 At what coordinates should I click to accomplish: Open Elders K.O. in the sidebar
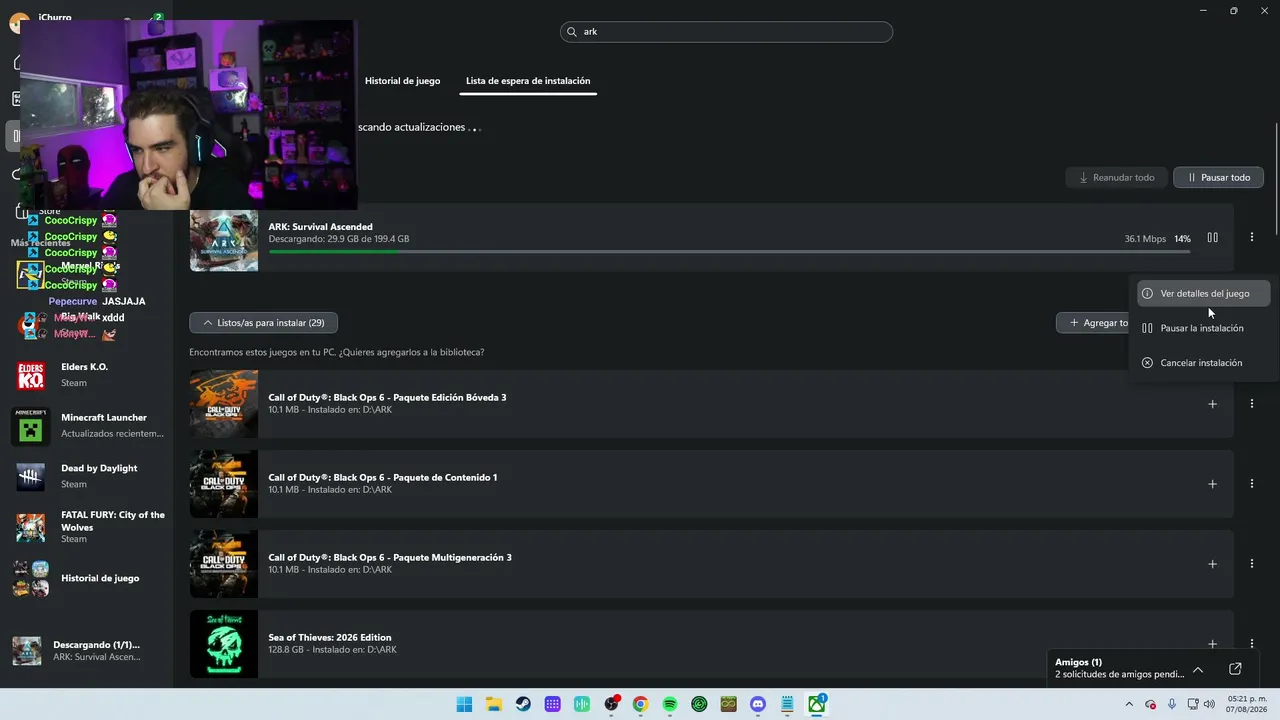(x=88, y=375)
